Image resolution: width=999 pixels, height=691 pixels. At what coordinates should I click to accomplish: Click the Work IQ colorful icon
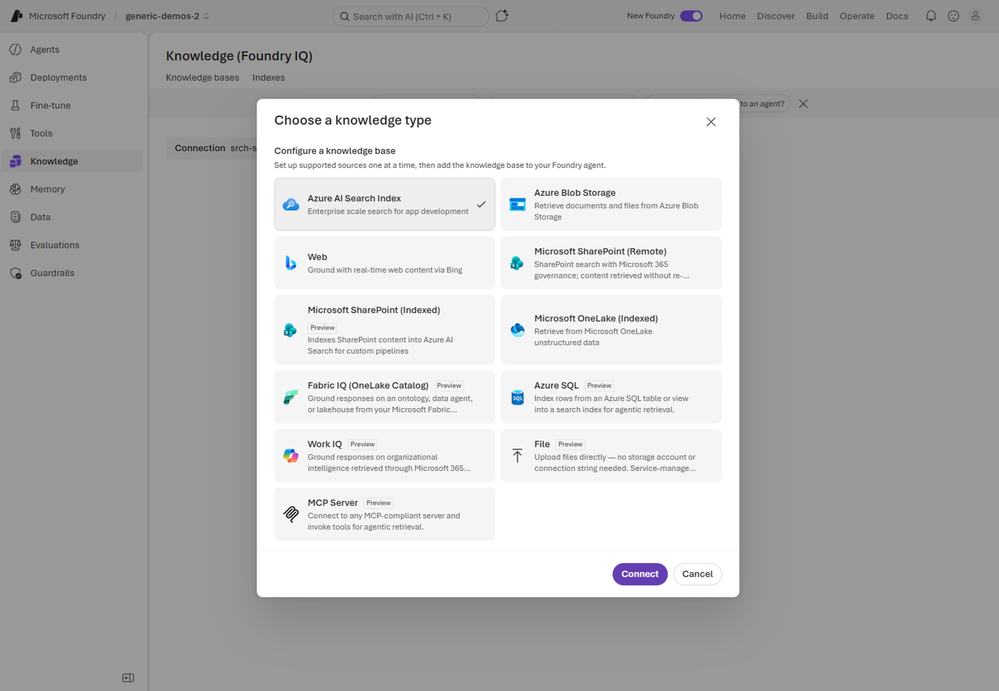[x=291, y=455]
